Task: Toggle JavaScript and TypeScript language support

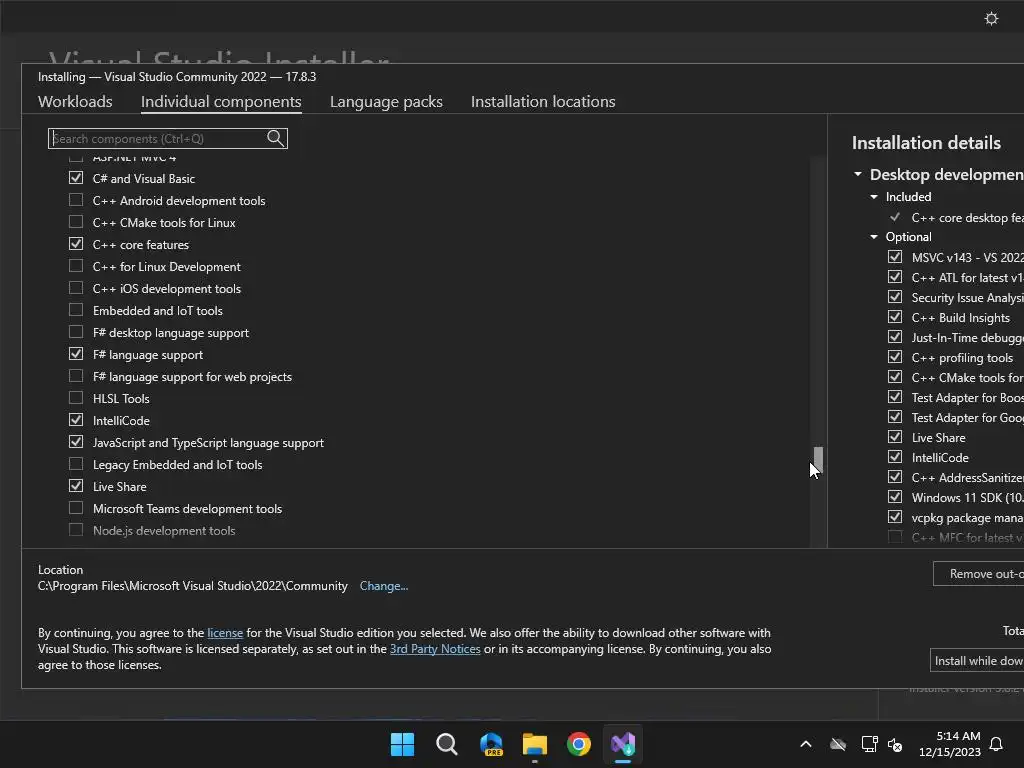Action: click(76, 442)
